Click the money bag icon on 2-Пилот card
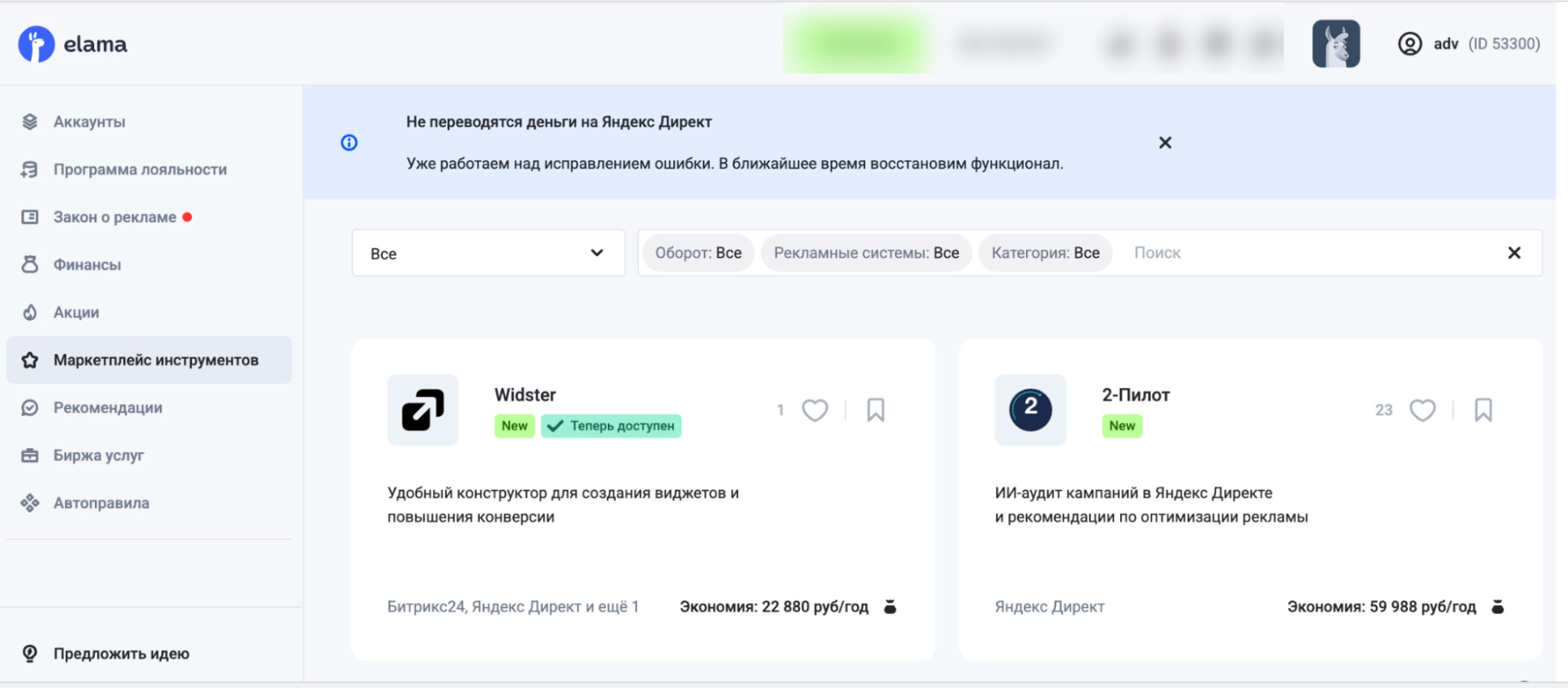 click(1497, 607)
